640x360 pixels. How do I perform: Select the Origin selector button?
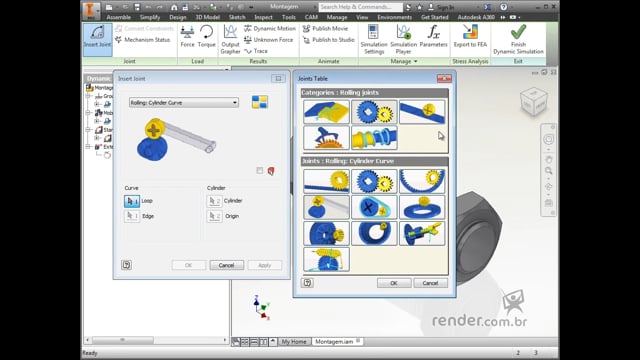[x=214, y=216]
